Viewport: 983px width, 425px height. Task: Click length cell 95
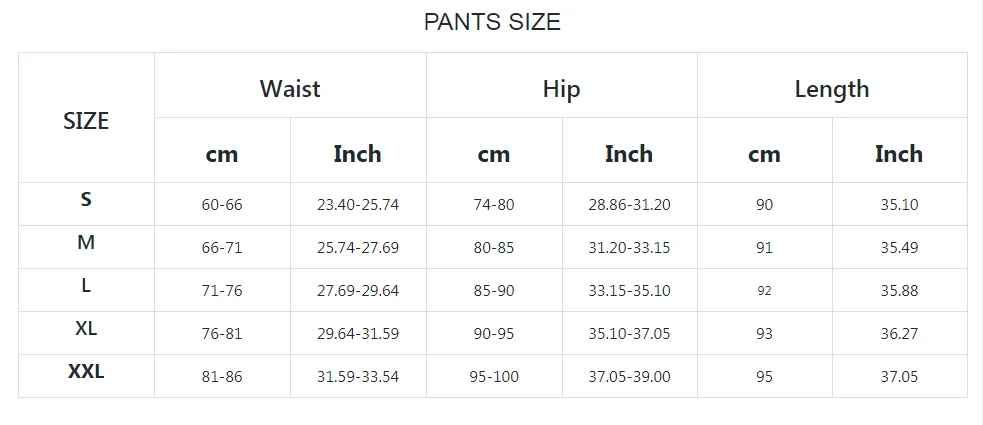[x=765, y=376]
